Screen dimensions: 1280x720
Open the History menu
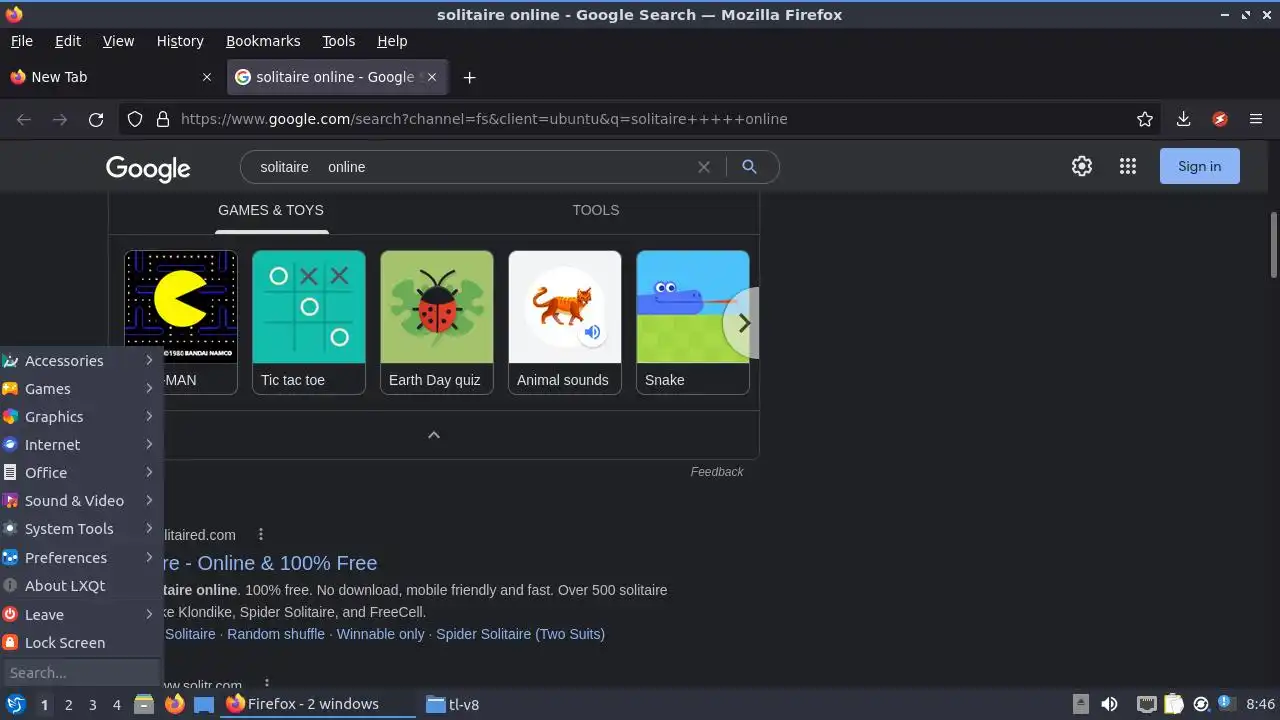tap(180, 41)
